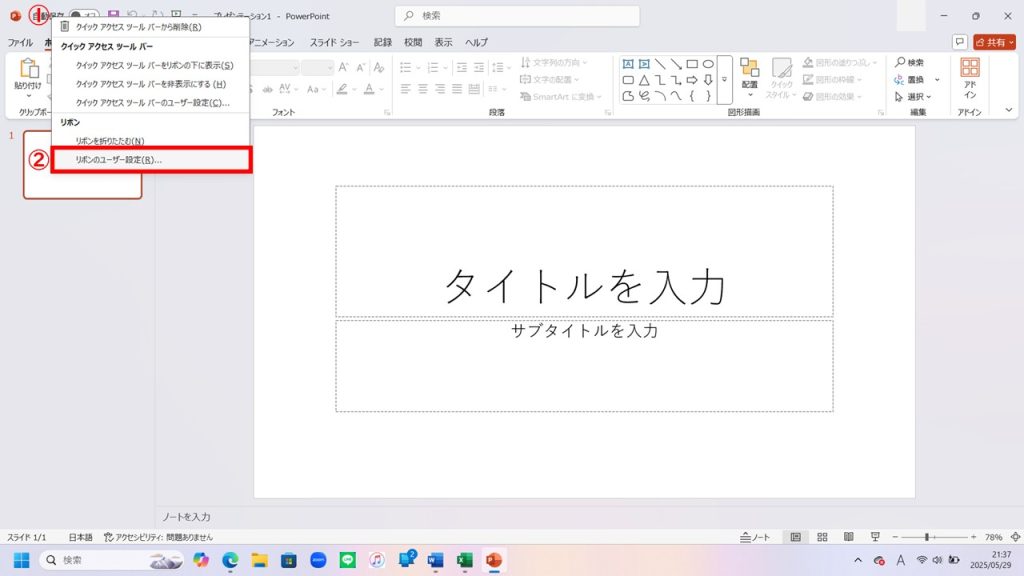The image size is (1024, 576).
Task: Expand the Select (選択) dropdown
Action: point(919,97)
